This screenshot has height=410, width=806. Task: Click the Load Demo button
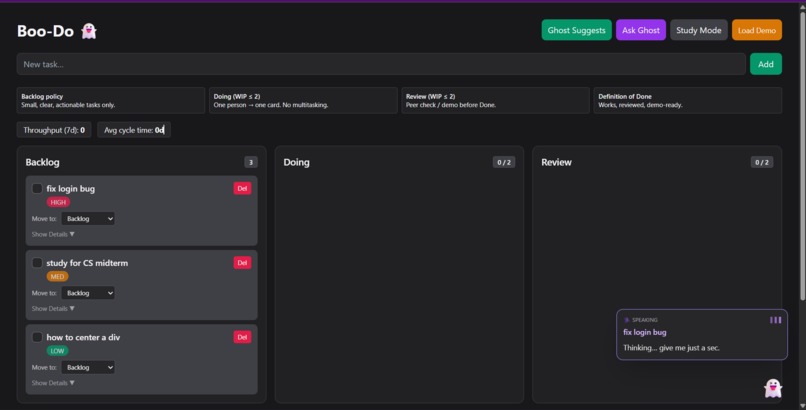point(757,30)
